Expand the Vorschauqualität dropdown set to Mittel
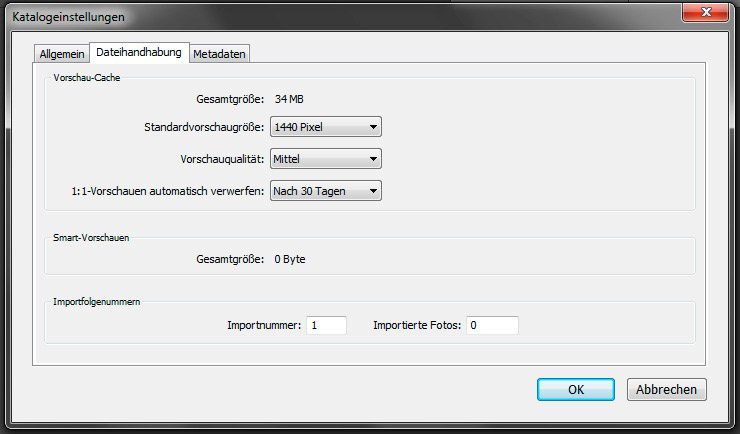740x434 pixels. (326, 159)
